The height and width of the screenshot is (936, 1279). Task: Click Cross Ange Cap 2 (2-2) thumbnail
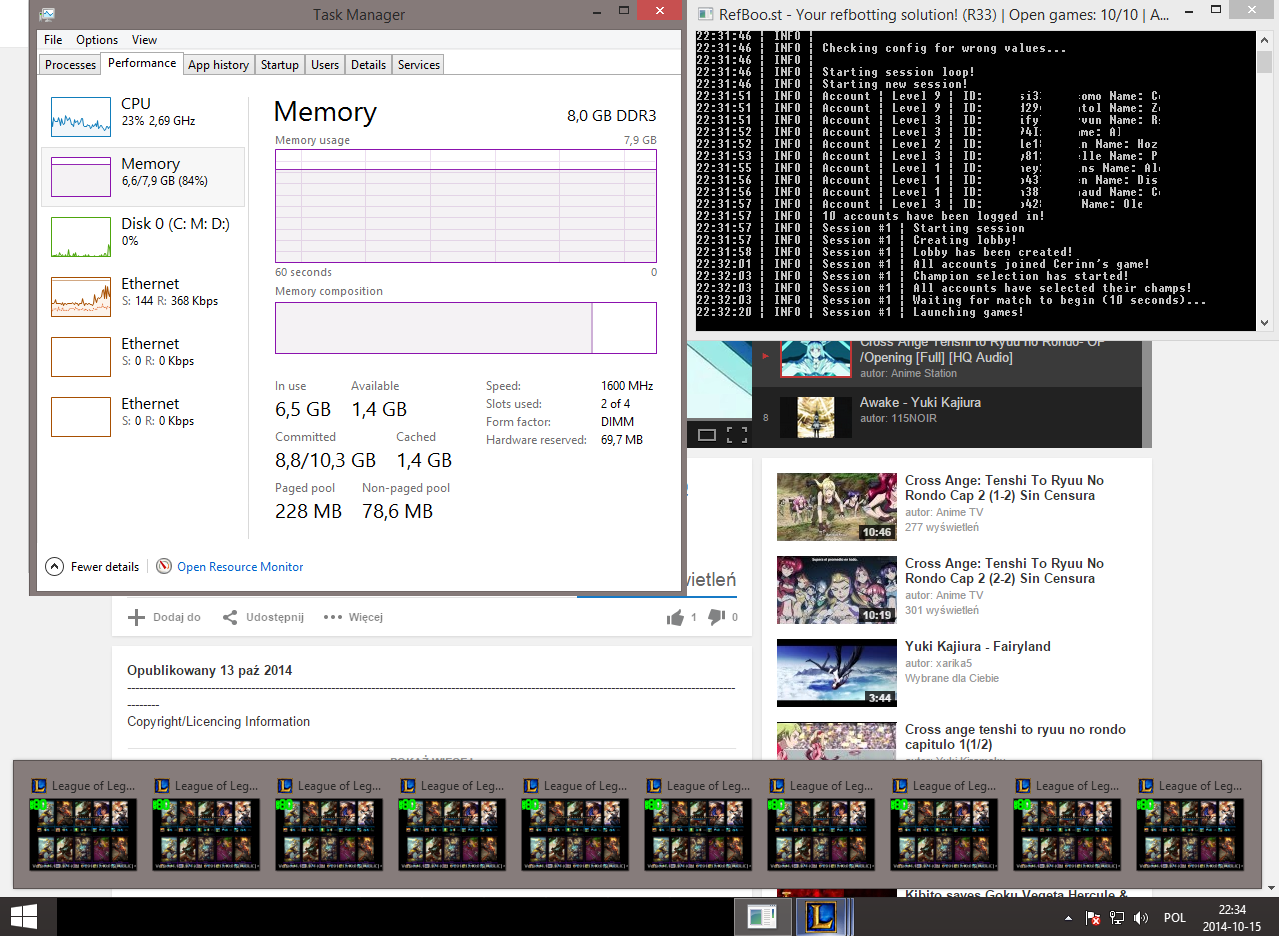(836, 590)
